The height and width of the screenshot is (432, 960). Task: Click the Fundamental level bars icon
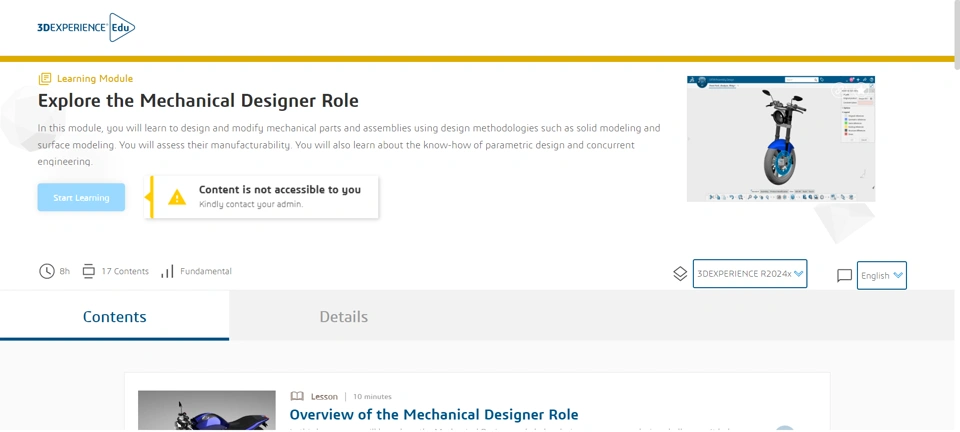[167, 271]
